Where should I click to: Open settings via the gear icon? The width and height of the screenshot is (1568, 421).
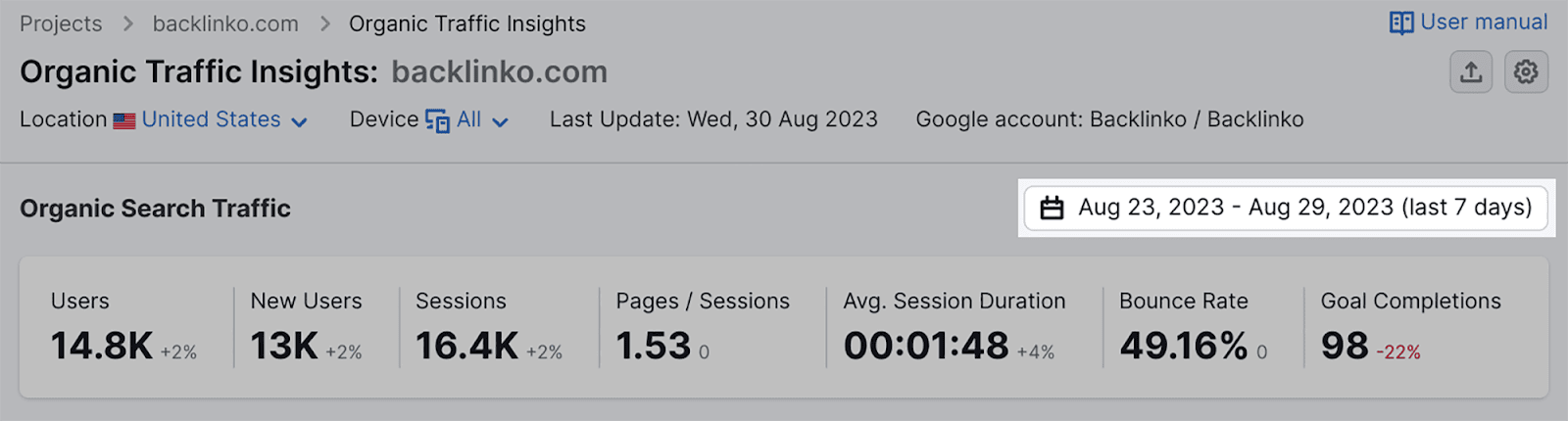[x=1526, y=72]
